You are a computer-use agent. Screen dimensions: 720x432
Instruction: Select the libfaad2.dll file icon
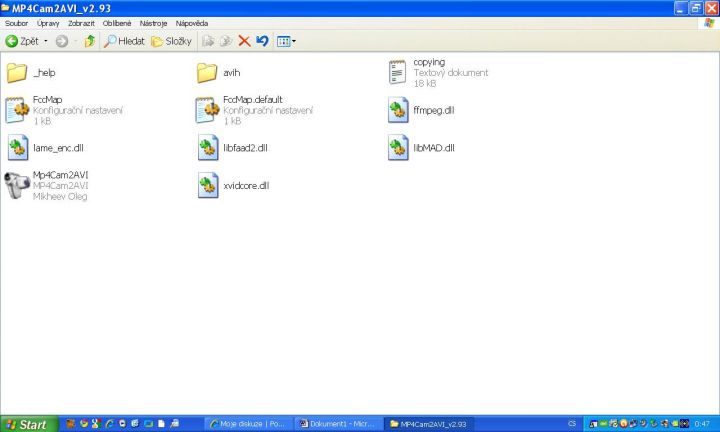[x=208, y=148]
